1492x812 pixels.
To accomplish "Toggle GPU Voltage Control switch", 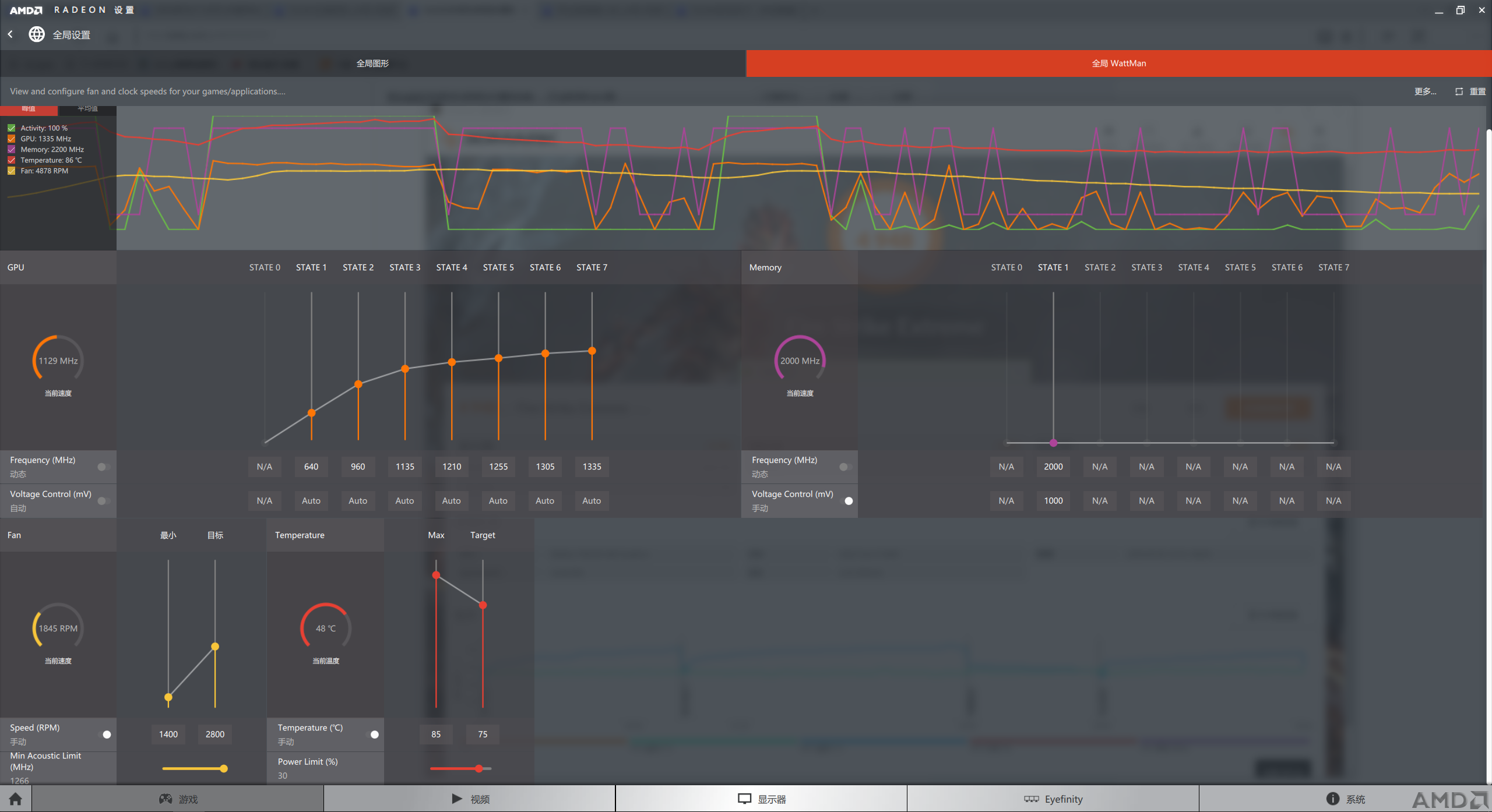I will (104, 500).
